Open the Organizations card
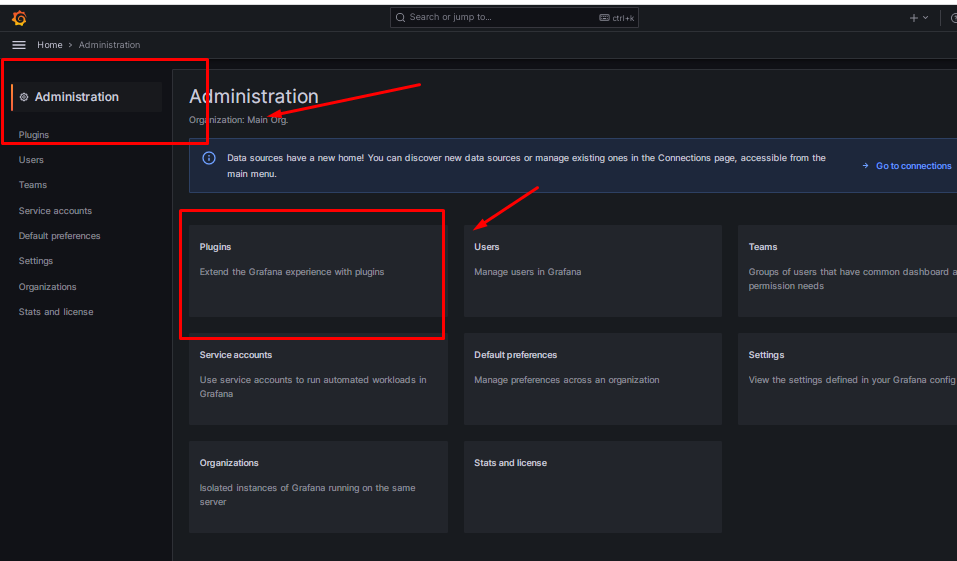 click(x=318, y=487)
